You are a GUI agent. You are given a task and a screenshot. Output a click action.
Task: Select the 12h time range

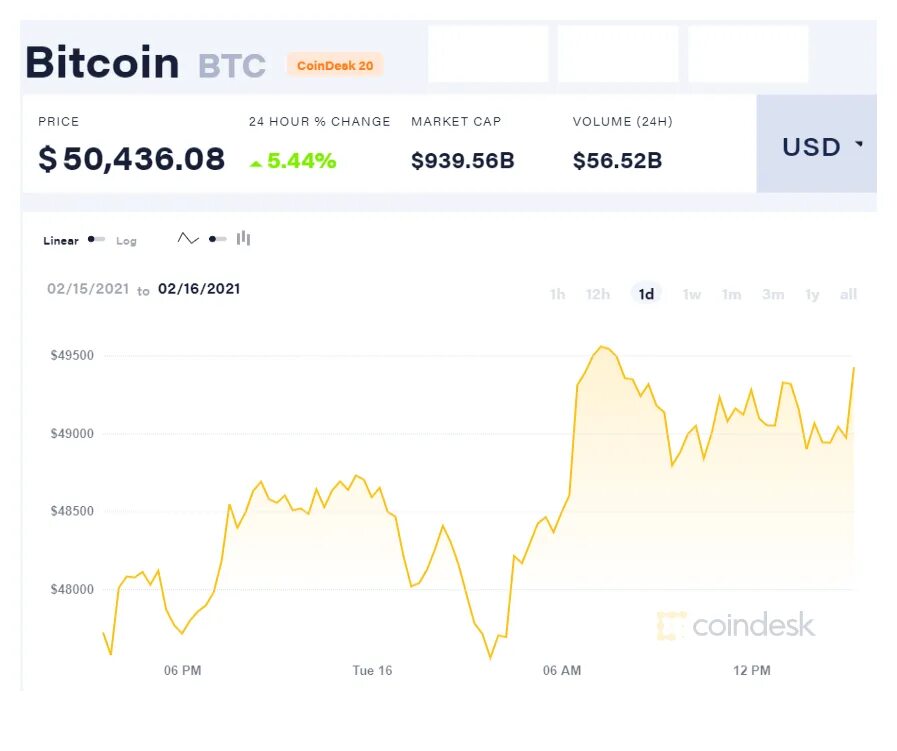[598, 294]
